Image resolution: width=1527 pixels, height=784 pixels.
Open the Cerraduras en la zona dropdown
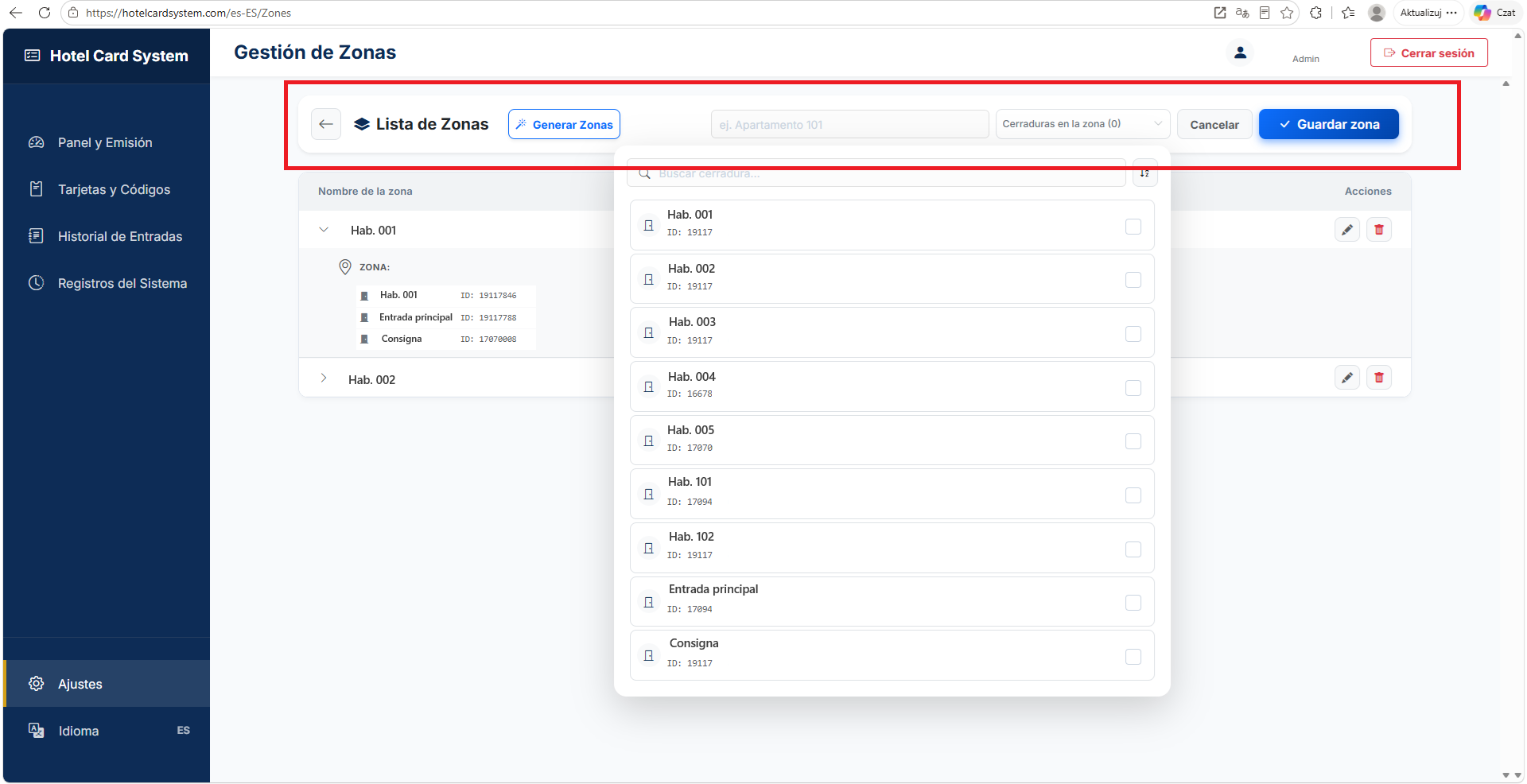(1082, 124)
